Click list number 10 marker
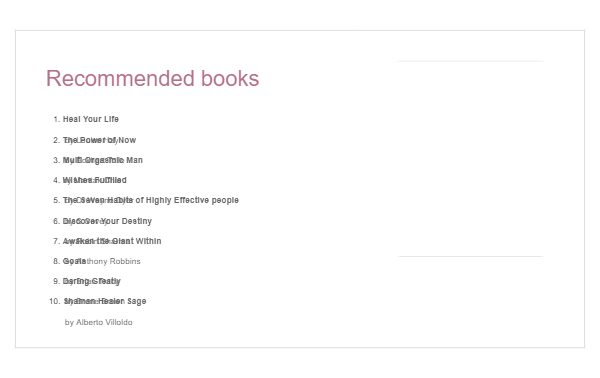Image resolution: width=600 pixels, height=378 pixels. [x=54, y=301]
